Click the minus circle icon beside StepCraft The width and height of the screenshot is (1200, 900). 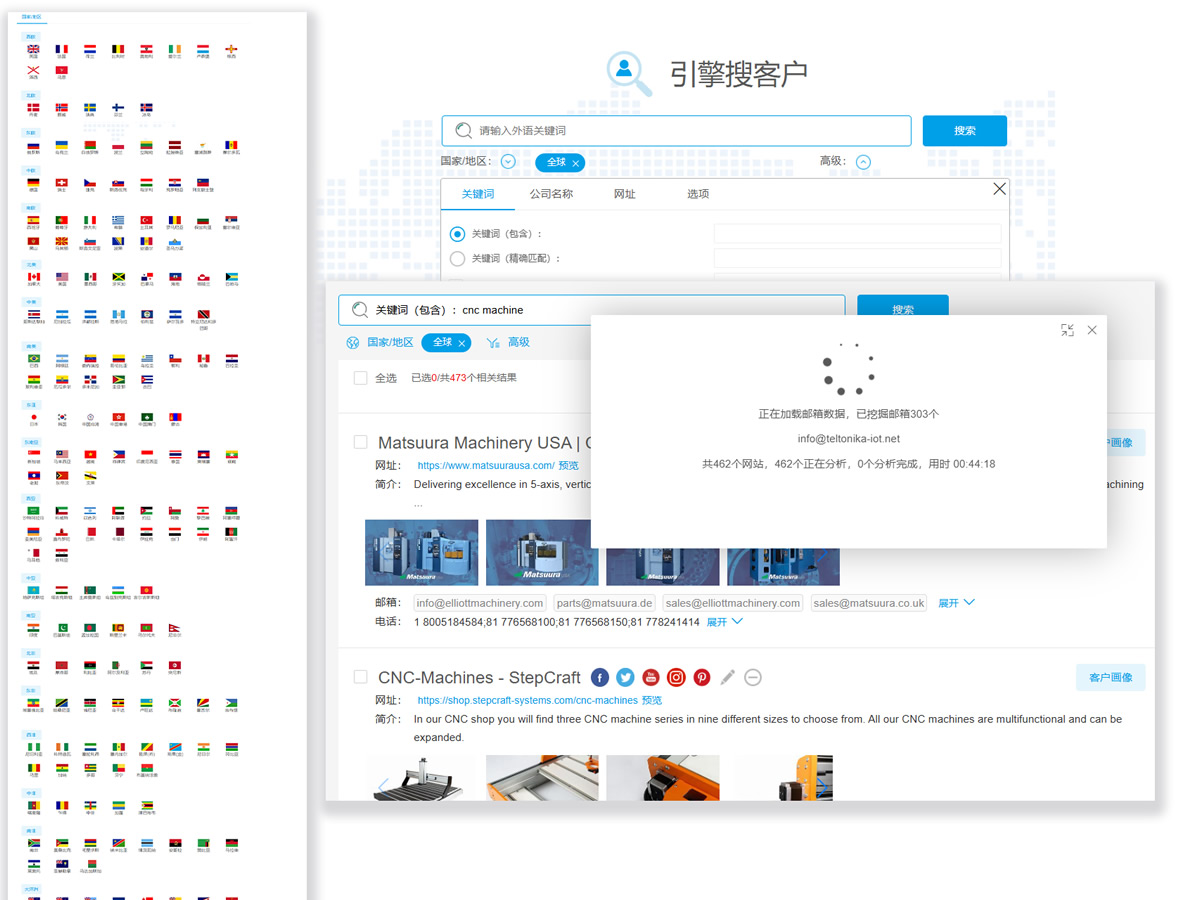(x=753, y=677)
